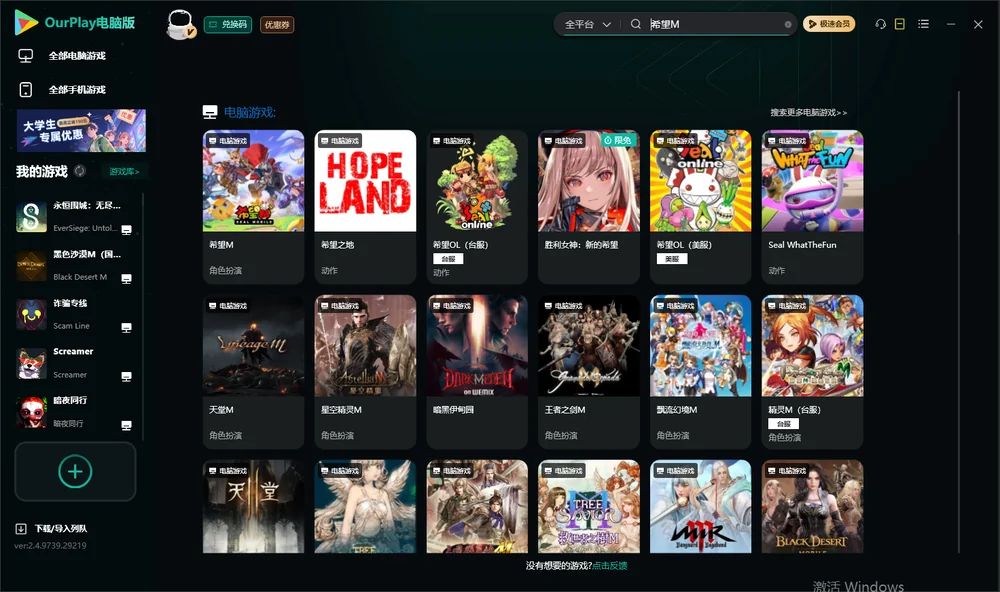Open the 暗黑伊甸园 Dark Eden card
Screen dimensions: 1000x592
point(477,372)
